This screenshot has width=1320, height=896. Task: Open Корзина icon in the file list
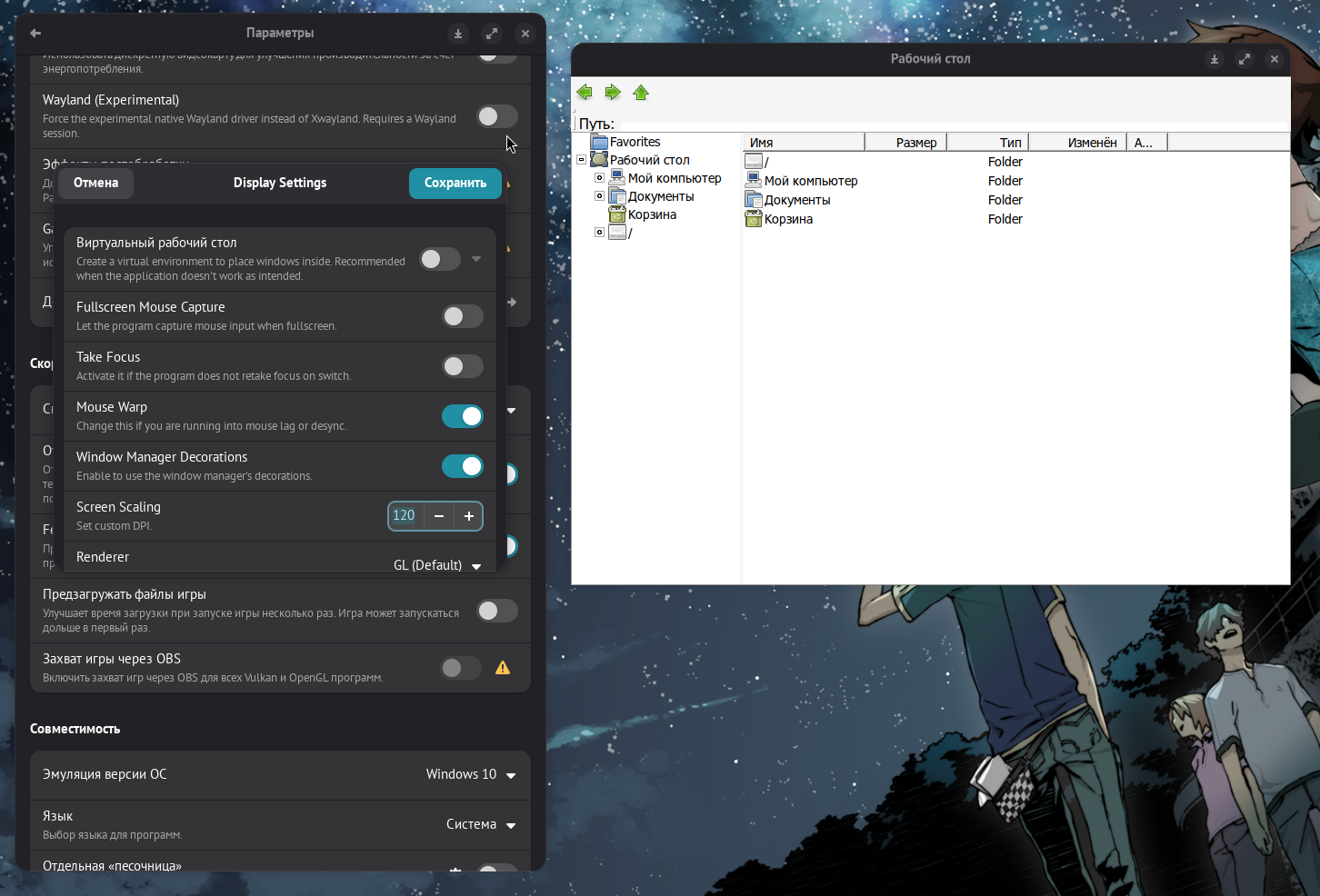tap(754, 219)
